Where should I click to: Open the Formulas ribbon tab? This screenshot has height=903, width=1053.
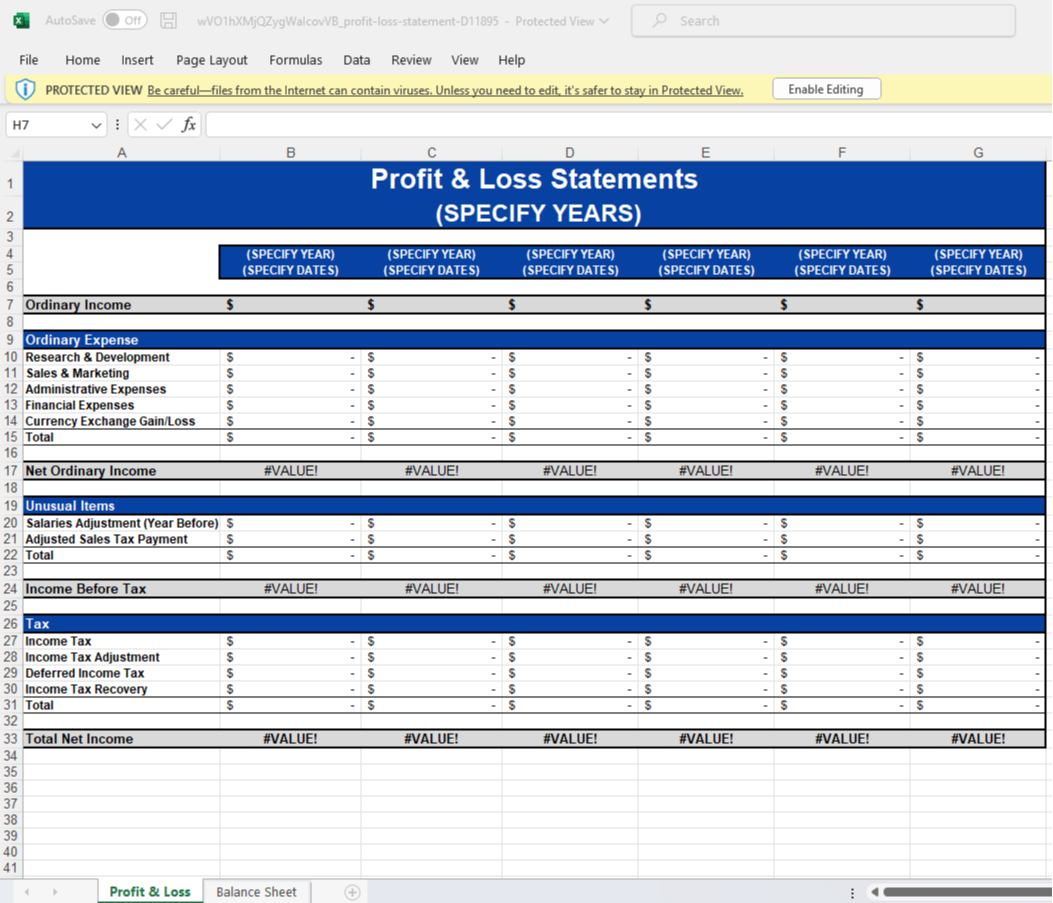(x=295, y=60)
